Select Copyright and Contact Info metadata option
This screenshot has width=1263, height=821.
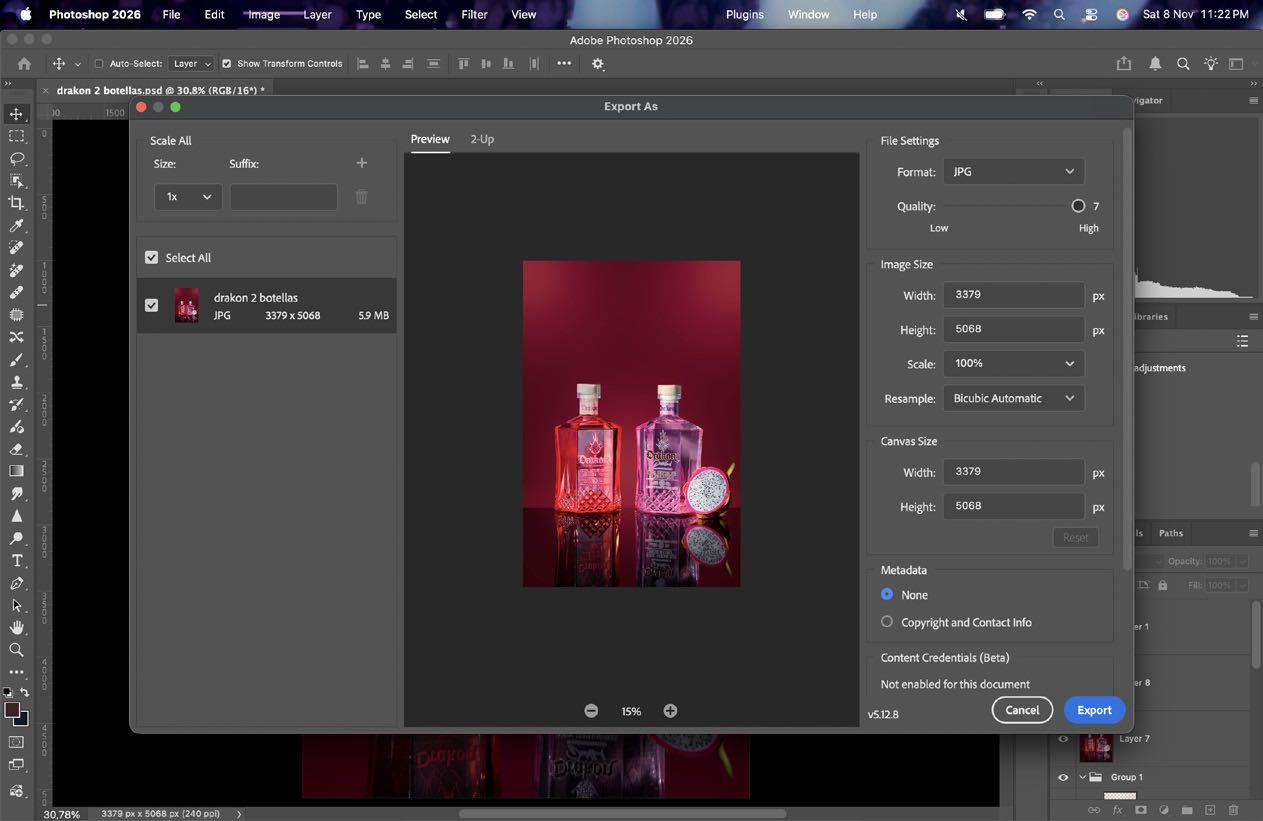(887, 622)
